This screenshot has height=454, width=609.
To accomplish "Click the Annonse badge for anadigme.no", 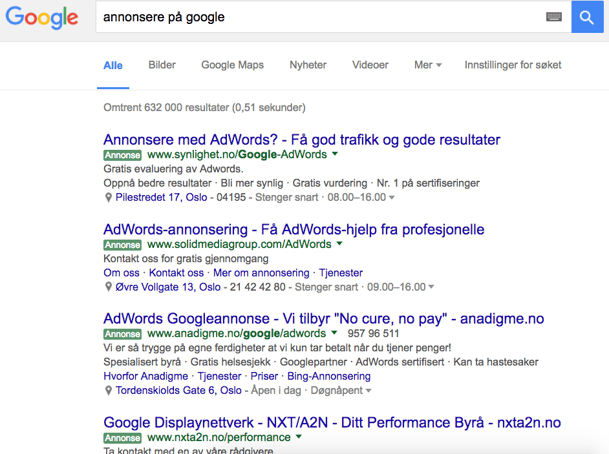I will tap(122, 334).
